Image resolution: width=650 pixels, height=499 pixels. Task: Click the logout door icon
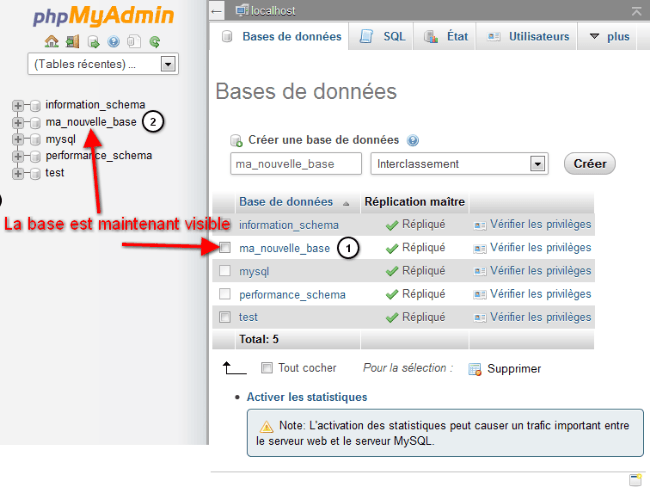(73, 41)
